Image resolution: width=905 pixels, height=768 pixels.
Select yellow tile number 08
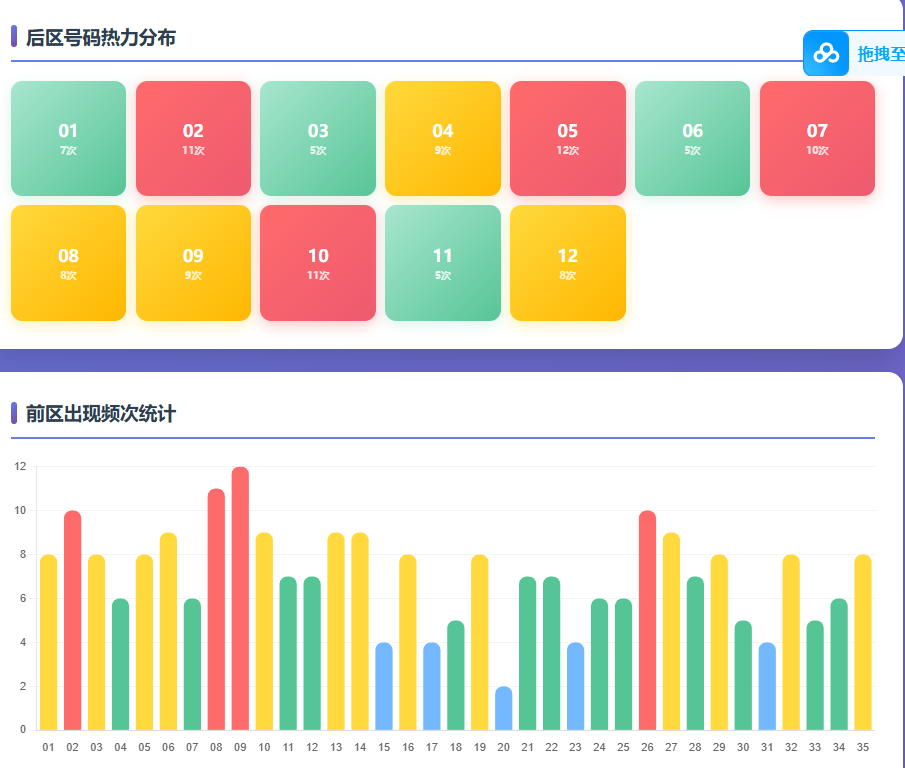coord(68,263)
